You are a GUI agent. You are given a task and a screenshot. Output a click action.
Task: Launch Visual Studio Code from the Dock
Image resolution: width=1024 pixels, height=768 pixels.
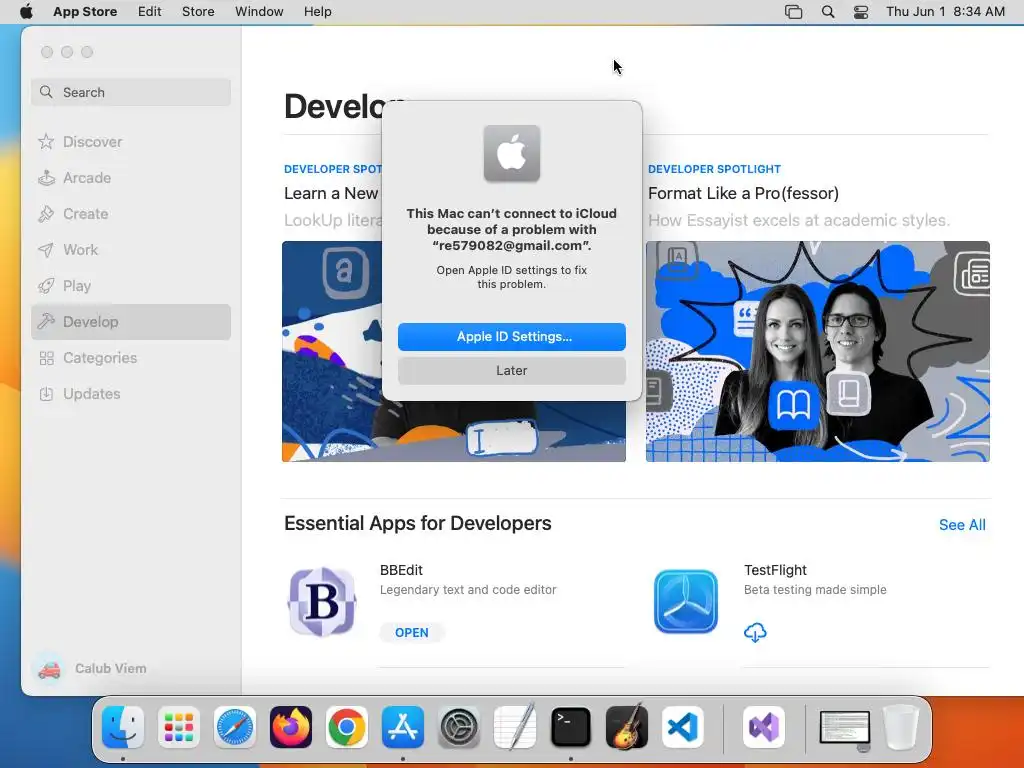(682, 727)
